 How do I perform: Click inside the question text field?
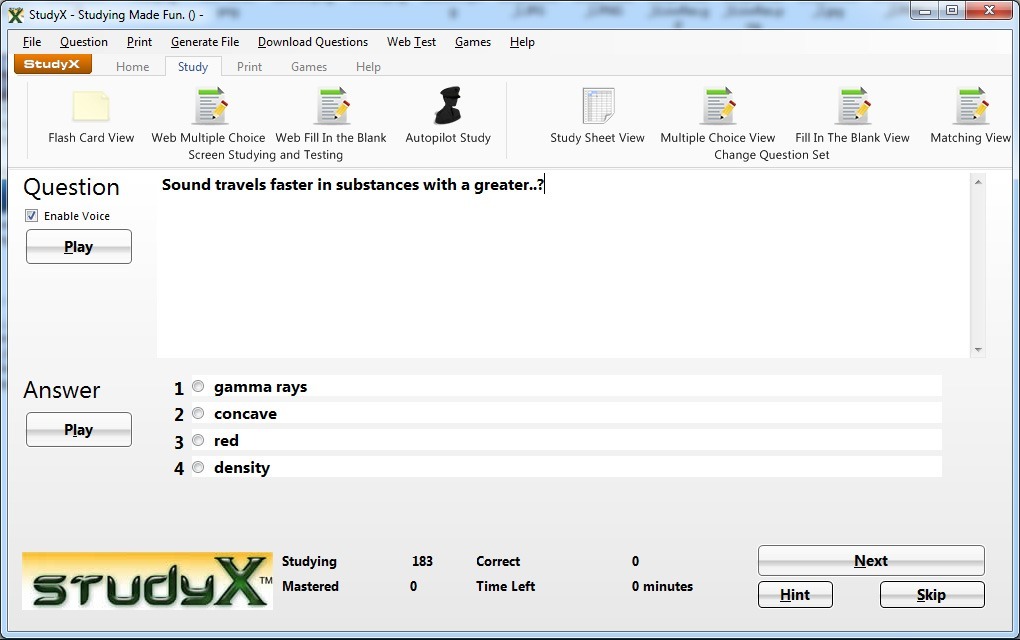(563, 265)
